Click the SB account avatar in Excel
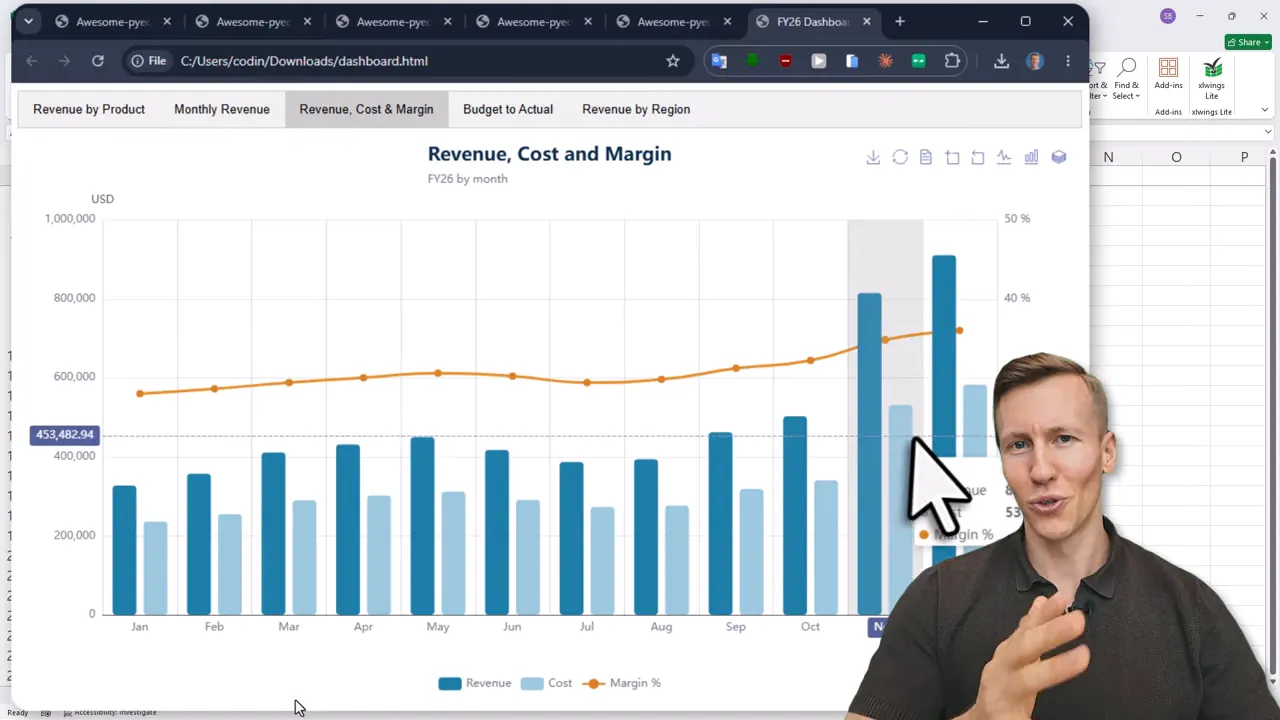The width and height of the screenshot is (1280, 720). click(1168, 15)
